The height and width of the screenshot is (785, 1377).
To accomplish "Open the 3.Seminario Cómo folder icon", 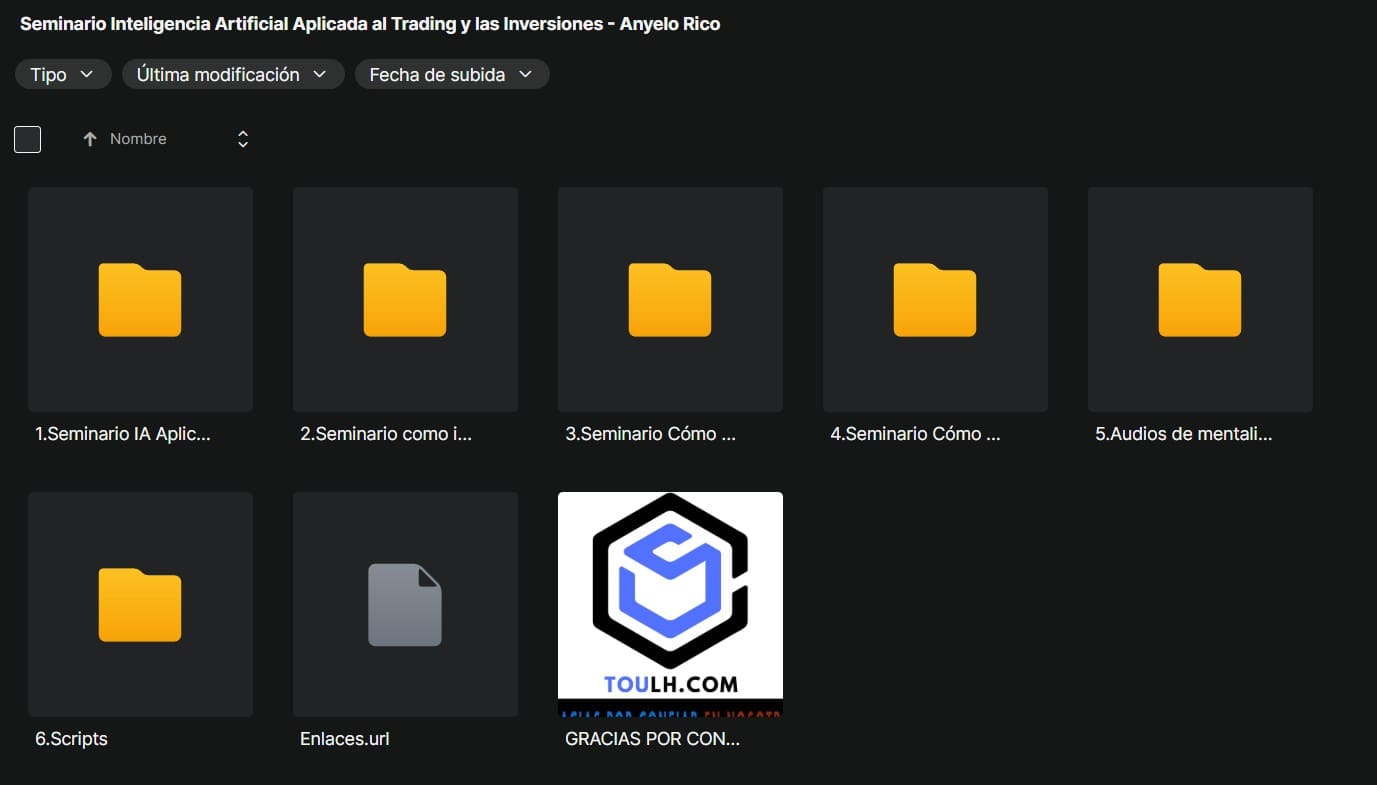I will point(670,300).
